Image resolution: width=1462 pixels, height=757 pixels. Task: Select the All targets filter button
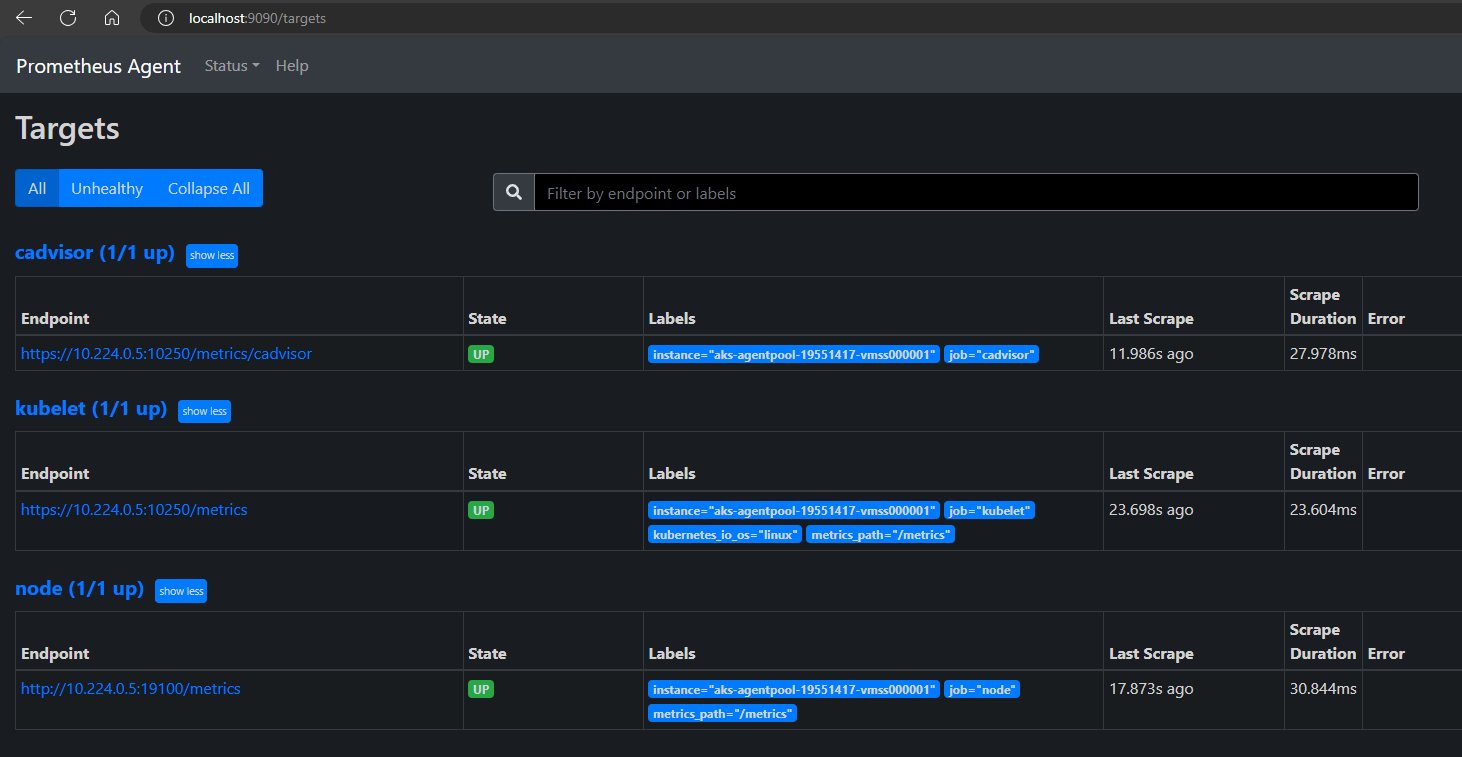click(x=37, y=188)
